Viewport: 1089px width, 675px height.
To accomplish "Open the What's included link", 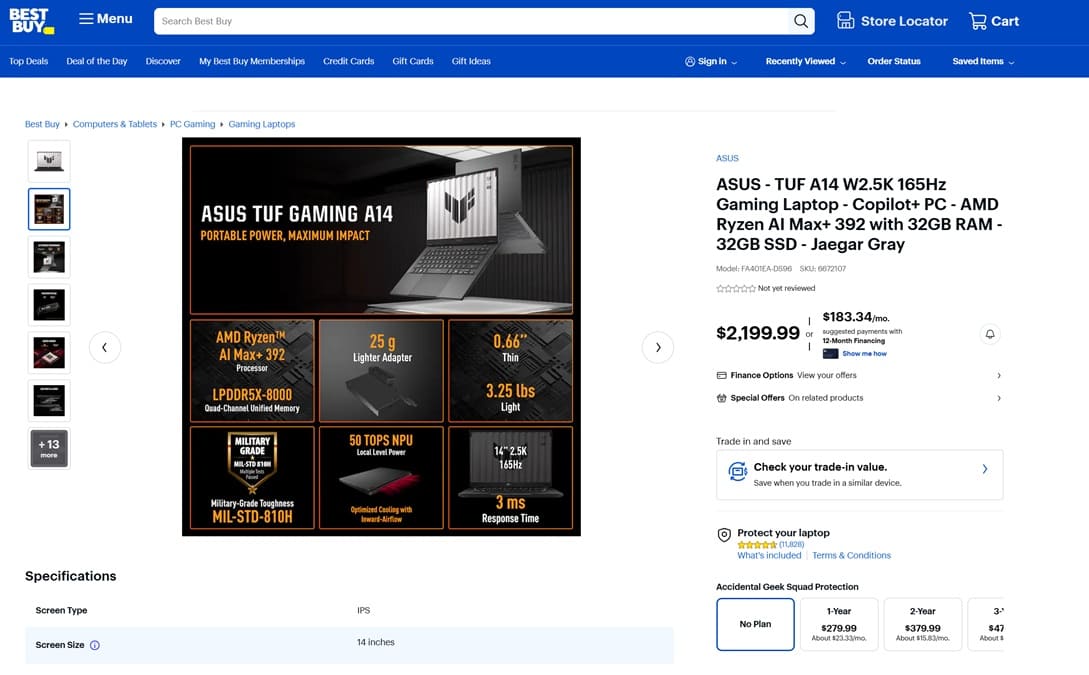I will [x=769, y=555].
